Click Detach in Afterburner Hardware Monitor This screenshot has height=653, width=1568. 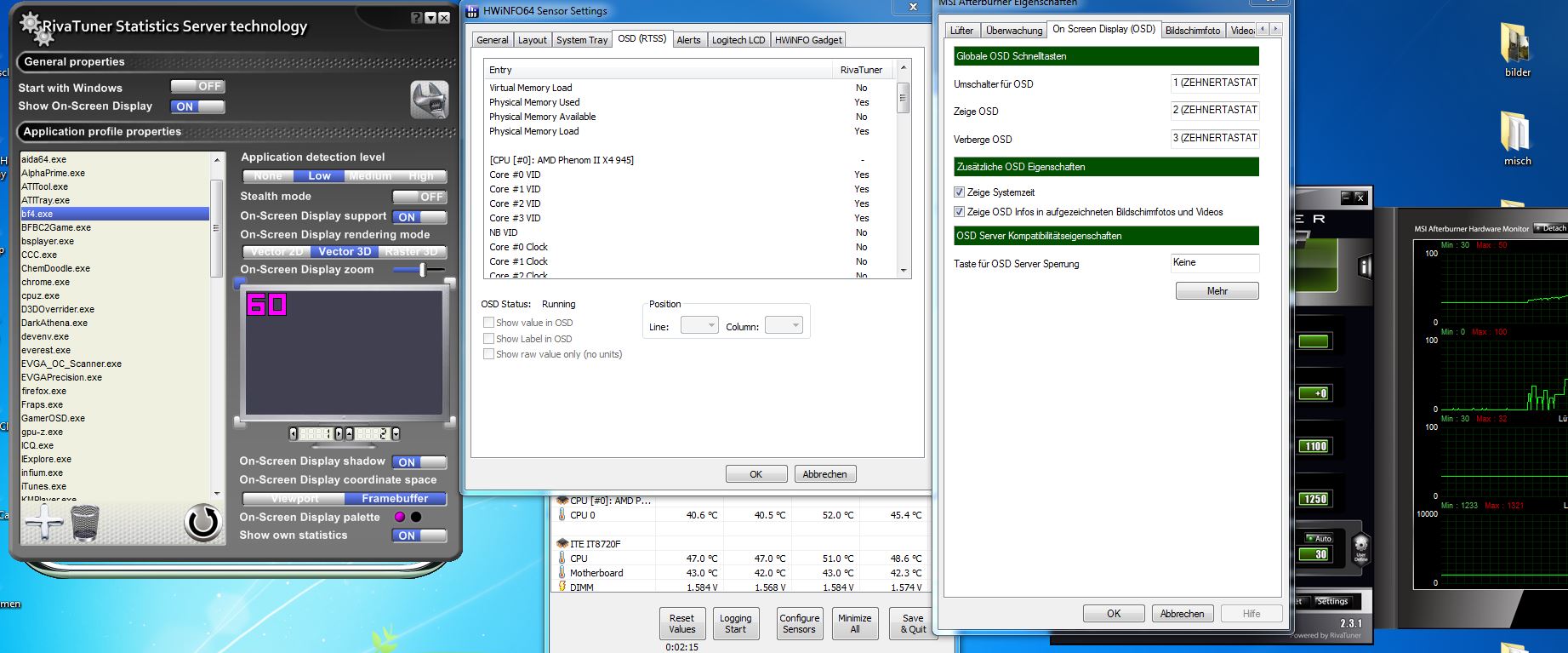pyautogui.click(x=1549, y=228)
